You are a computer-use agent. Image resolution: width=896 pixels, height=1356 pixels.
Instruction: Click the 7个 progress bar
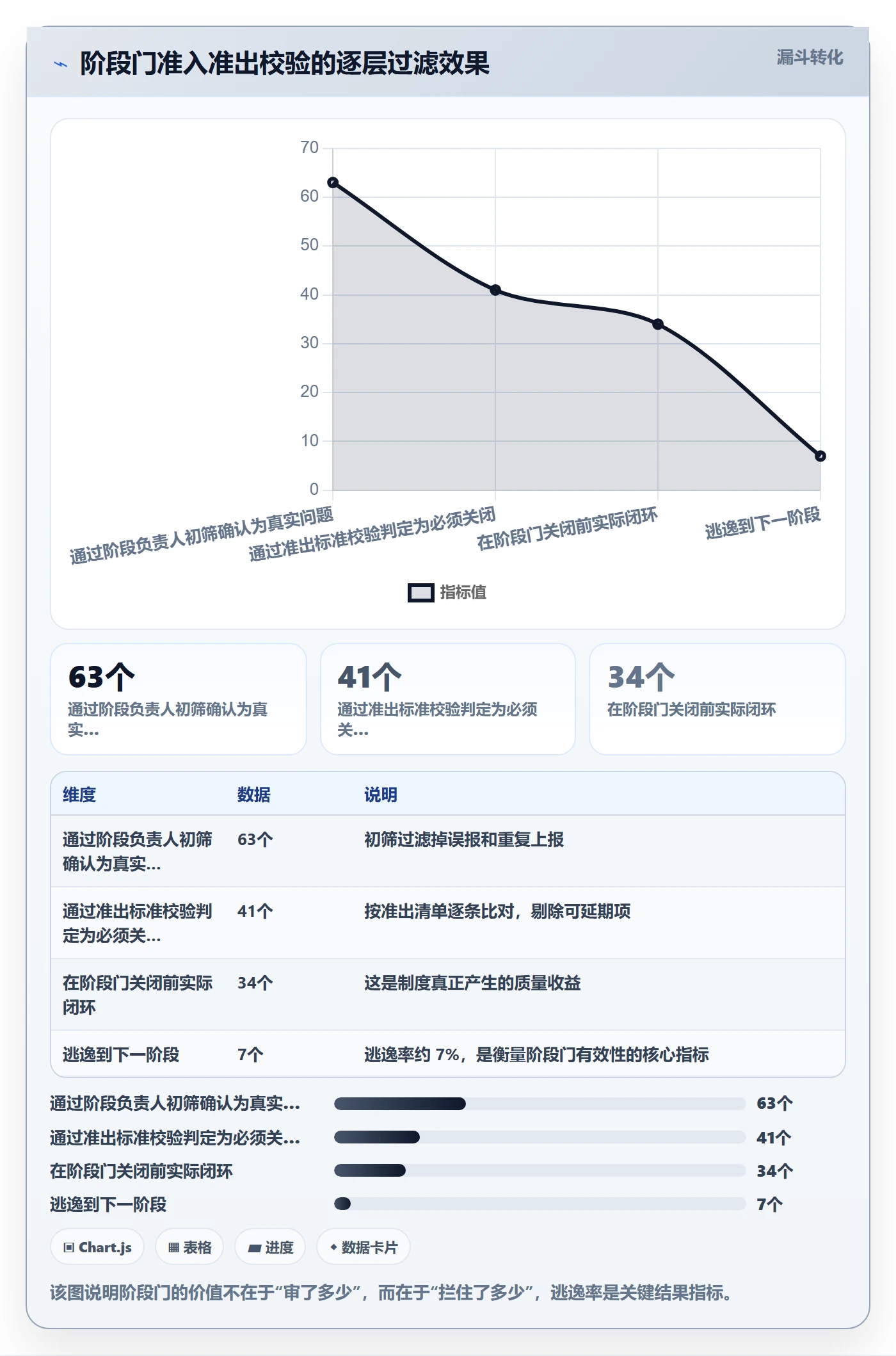pyautogui.click(x=540, y=1204)
